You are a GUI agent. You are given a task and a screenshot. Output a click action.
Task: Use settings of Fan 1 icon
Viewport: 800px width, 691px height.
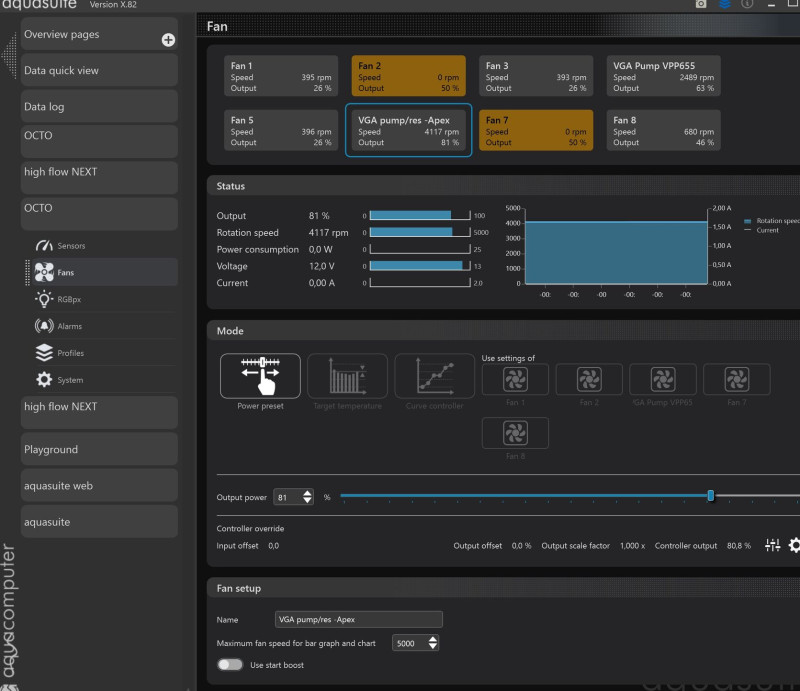[515, 379]
